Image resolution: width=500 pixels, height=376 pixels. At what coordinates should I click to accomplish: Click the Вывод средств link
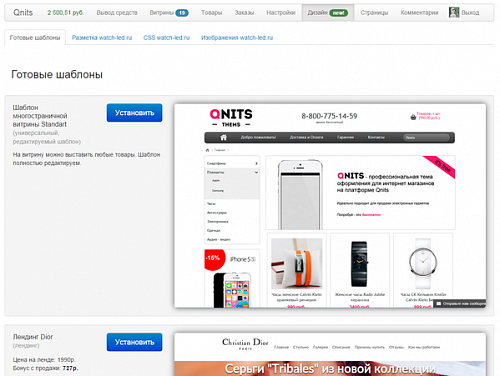coord(117,13)
